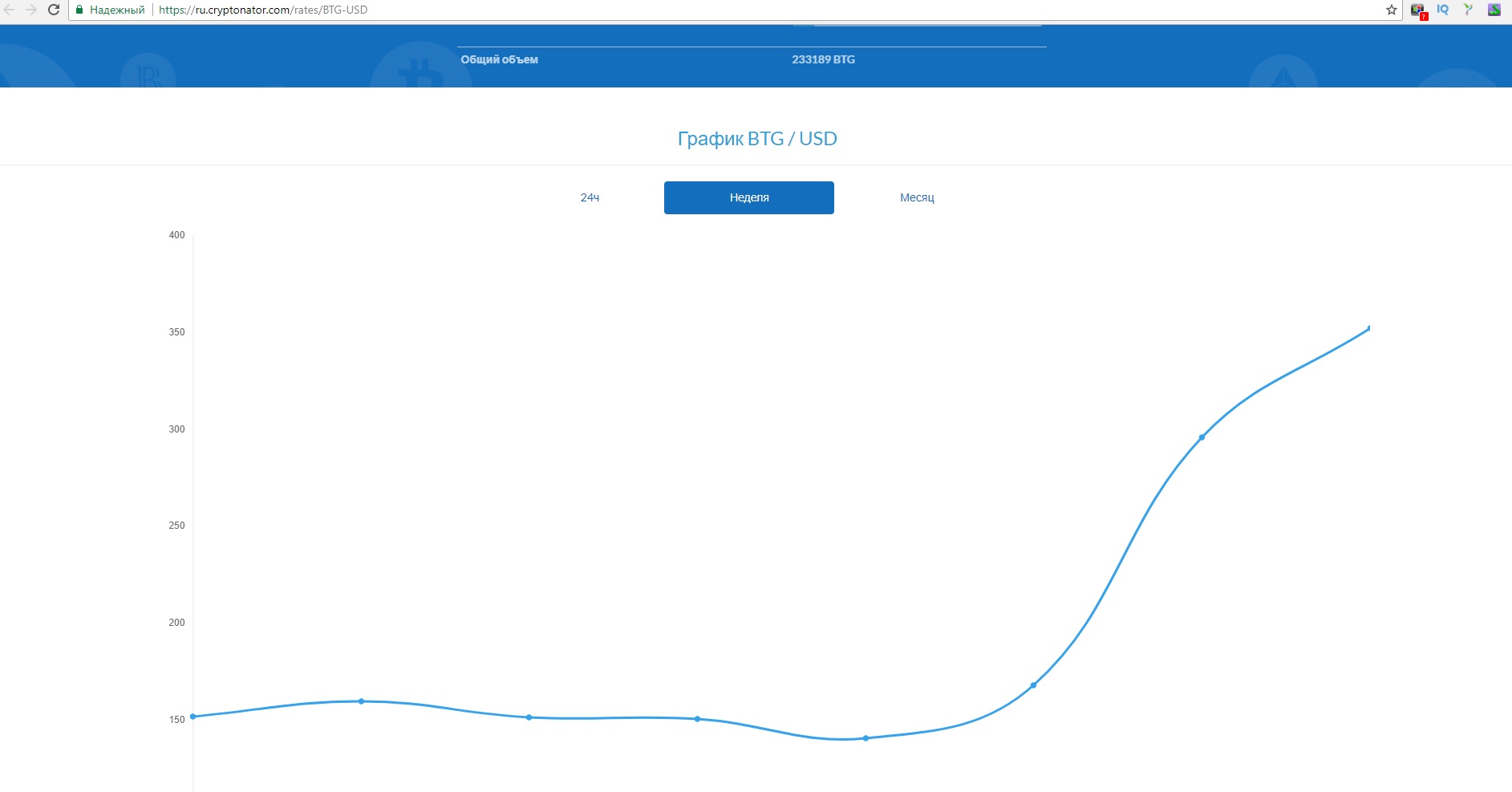This screenshot has height=792, width=1512.
Task: Click the third data point on the line
Action: (x=529, y=717)
